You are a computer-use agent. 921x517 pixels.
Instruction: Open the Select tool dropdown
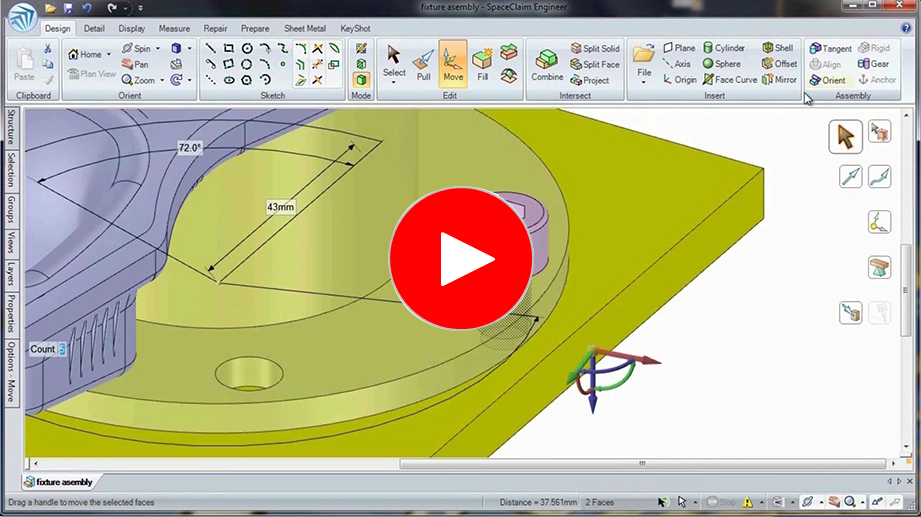coord(394,83)
